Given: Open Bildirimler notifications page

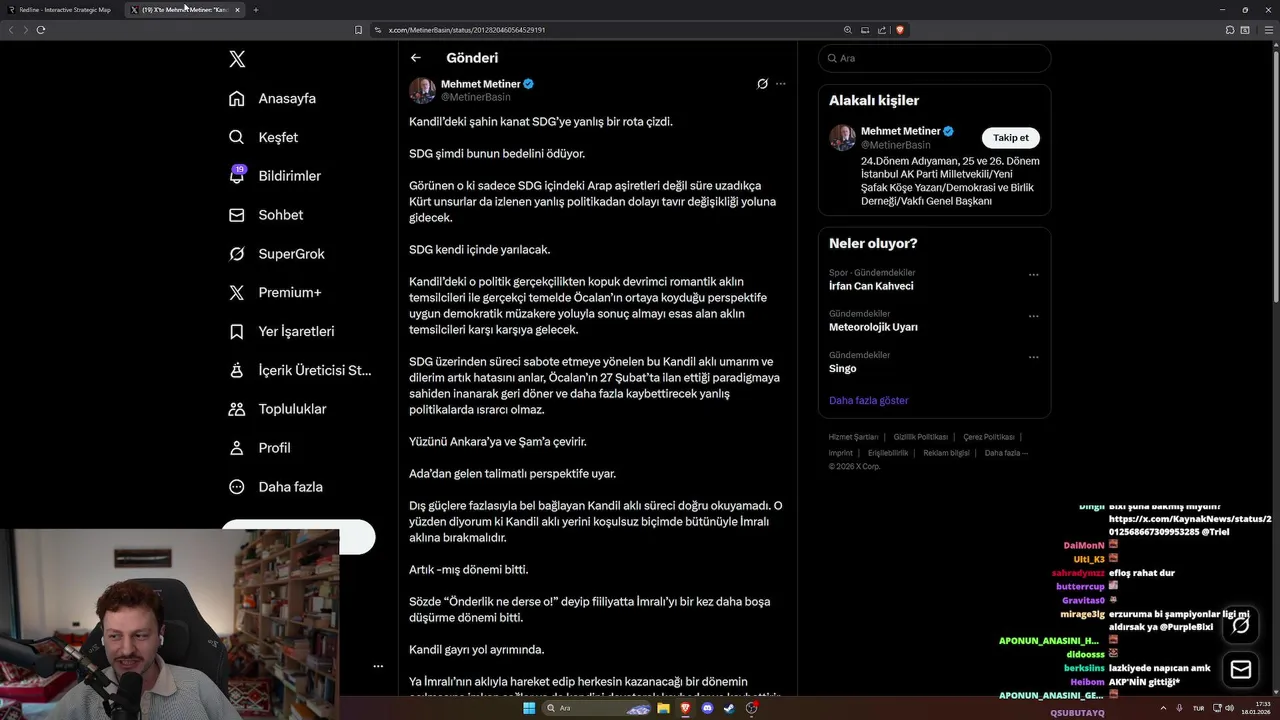Looking at the screenshot, I should (274, 176).
